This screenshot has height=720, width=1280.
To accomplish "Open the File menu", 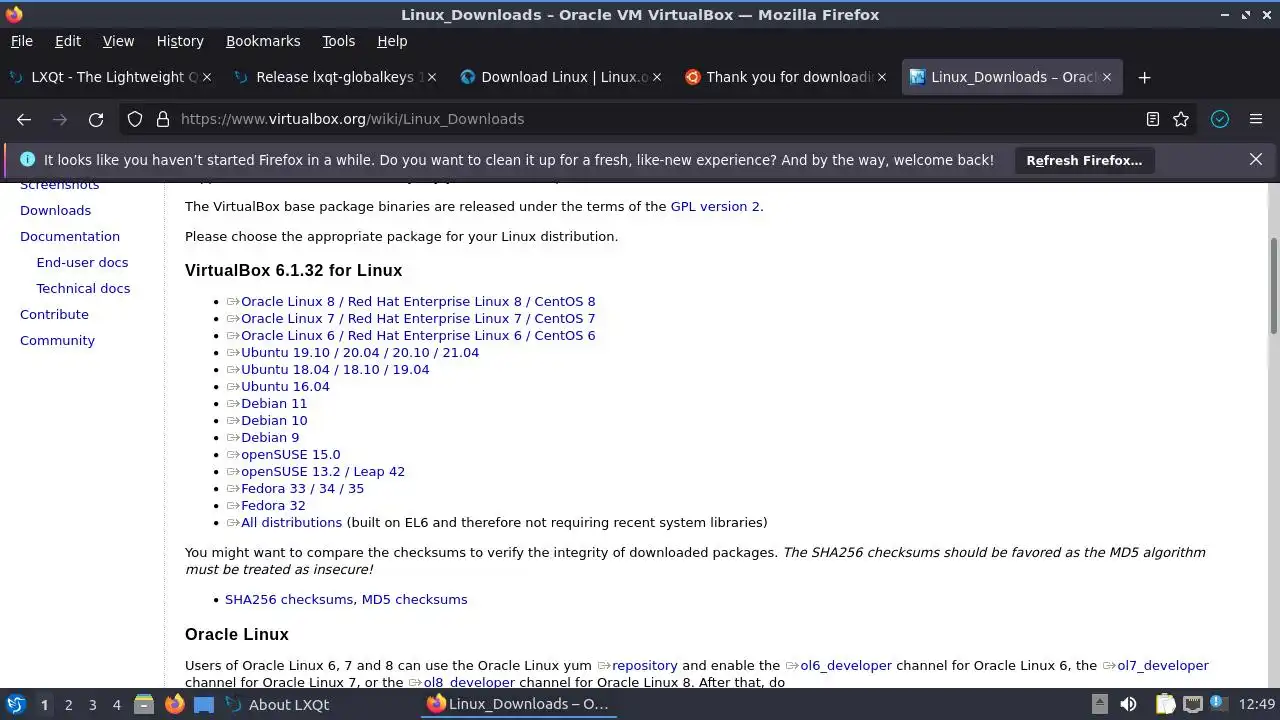I will click(x=21, y=41).
